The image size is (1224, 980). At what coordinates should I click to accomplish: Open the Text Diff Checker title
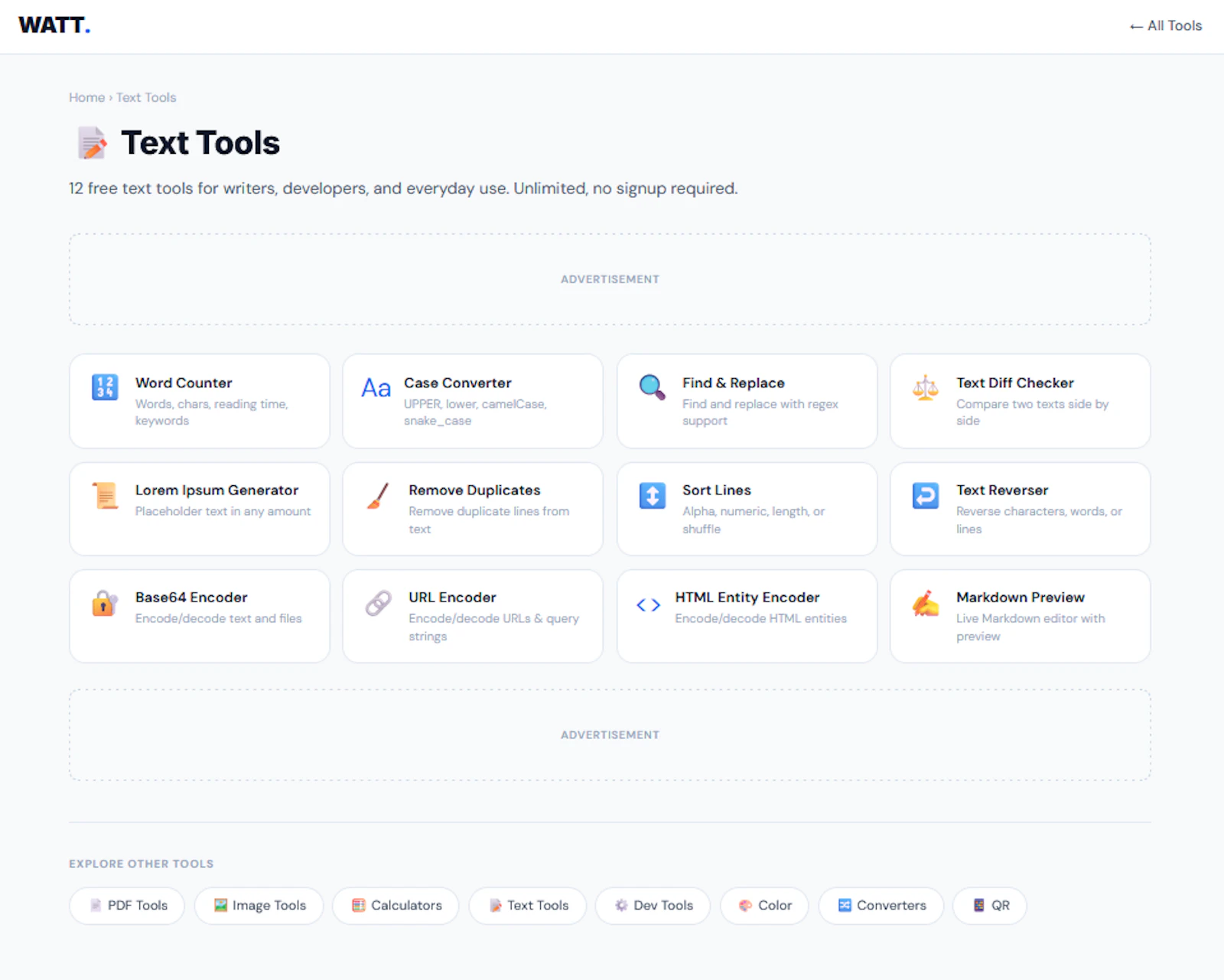1015,383
